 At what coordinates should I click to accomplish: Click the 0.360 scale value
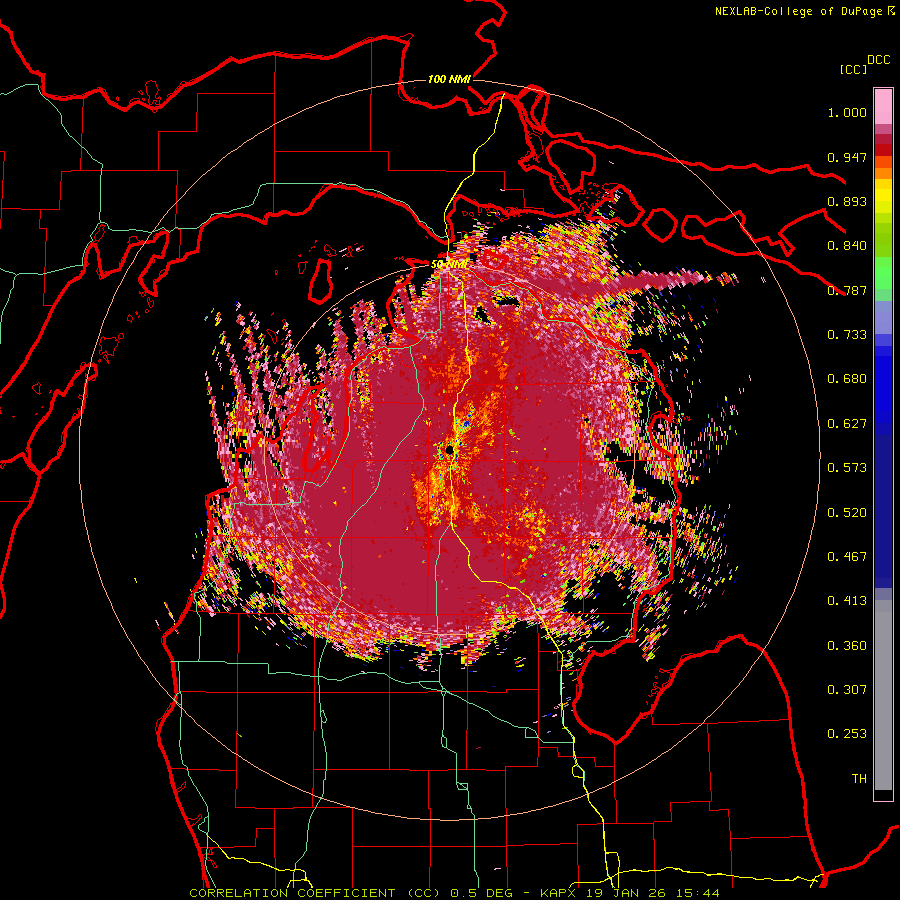click(847, 646)
